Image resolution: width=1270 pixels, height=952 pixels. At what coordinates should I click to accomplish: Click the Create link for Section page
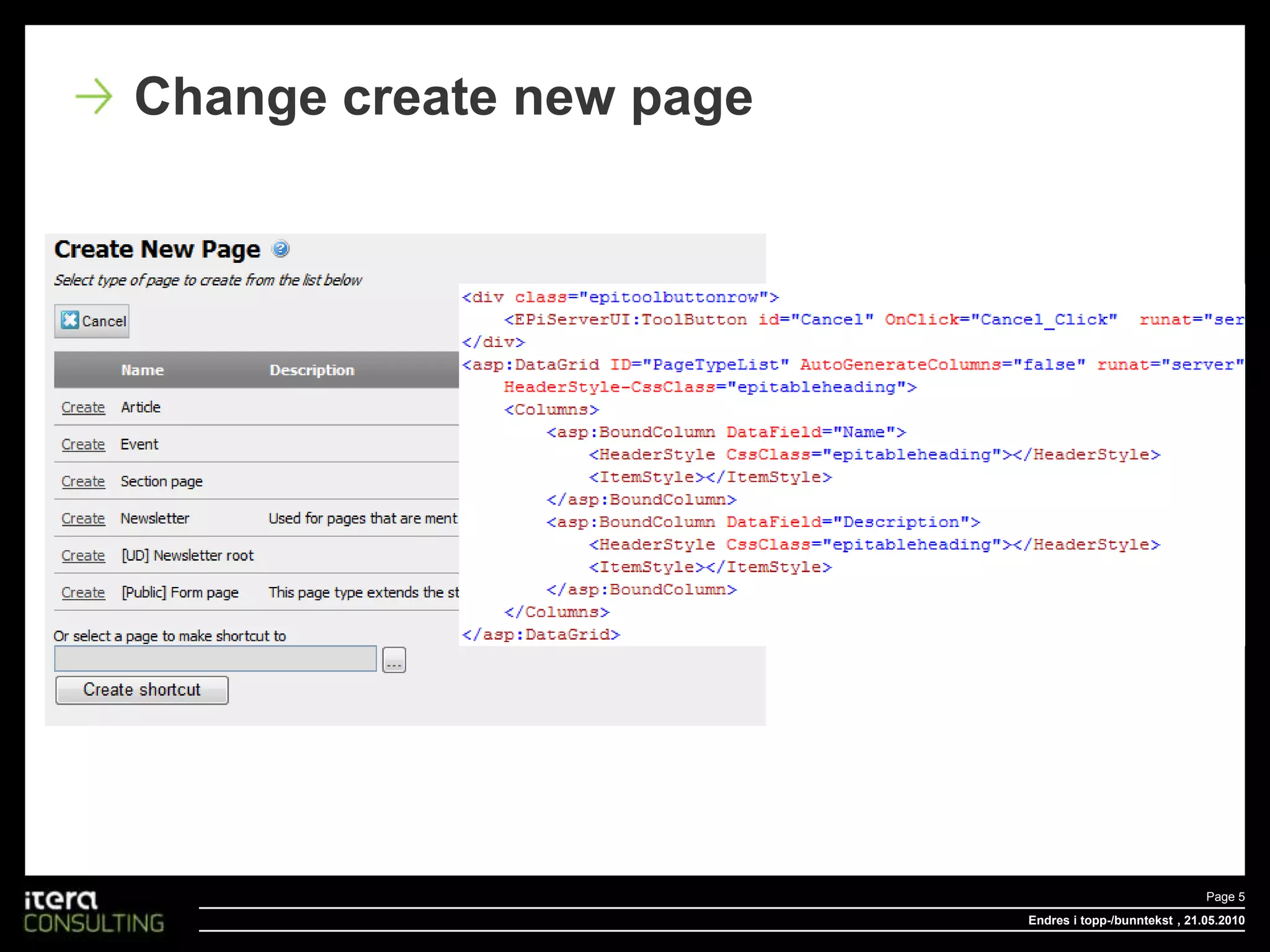pos(83,482)
